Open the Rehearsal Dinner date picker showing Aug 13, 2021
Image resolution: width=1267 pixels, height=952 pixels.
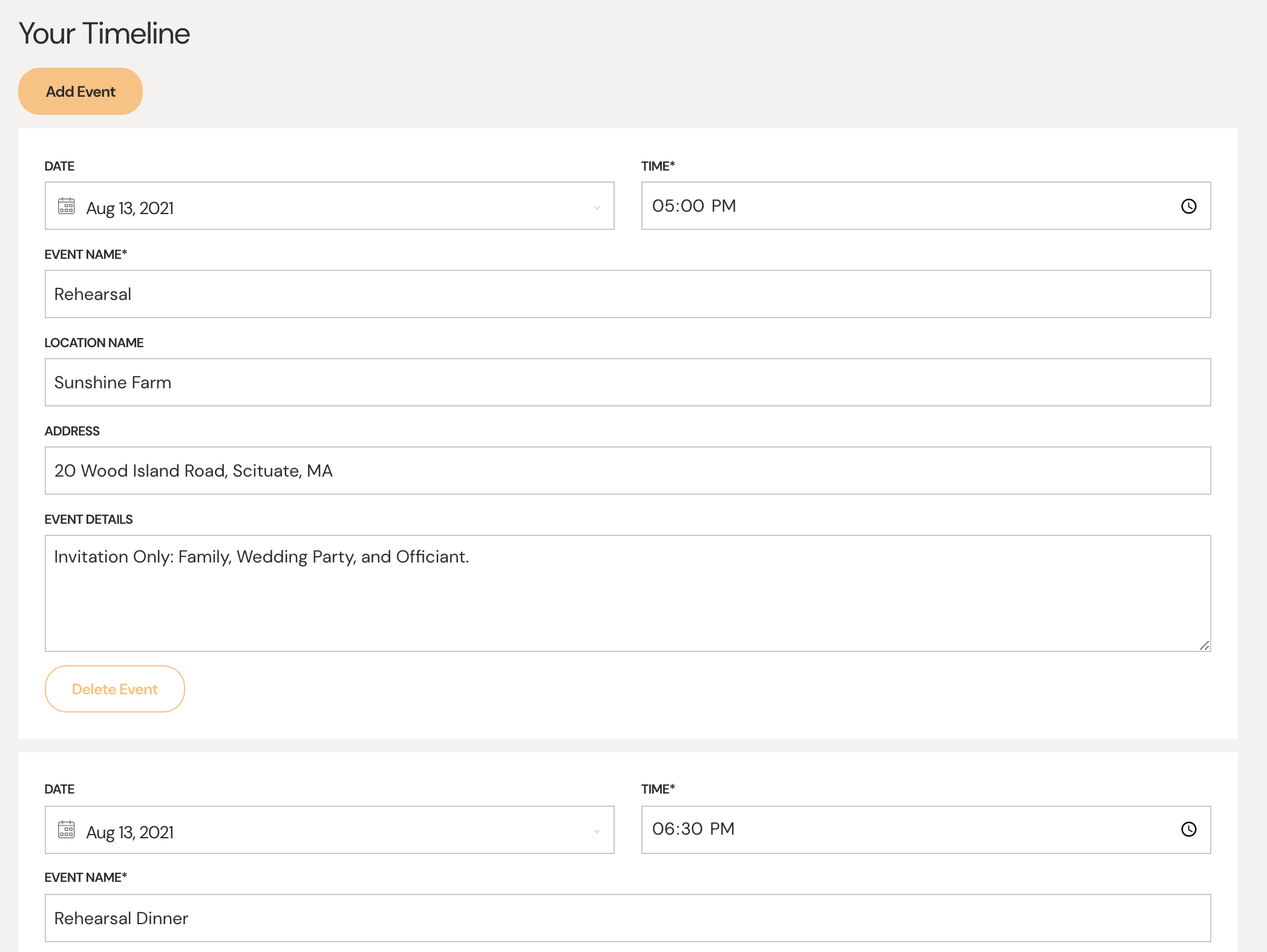(329, 829)
